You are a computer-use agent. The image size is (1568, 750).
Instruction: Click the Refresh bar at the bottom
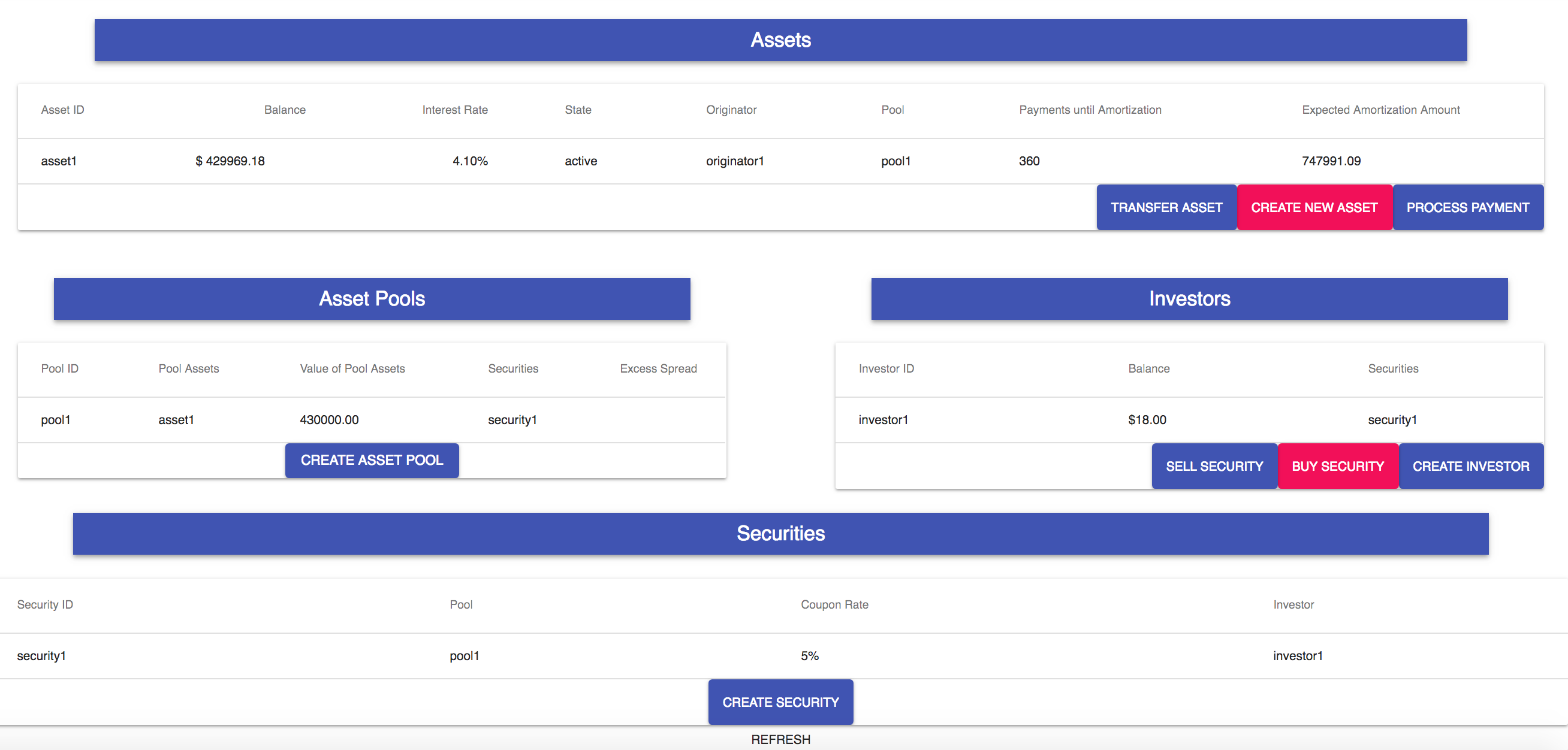click(x=780, y=739)
